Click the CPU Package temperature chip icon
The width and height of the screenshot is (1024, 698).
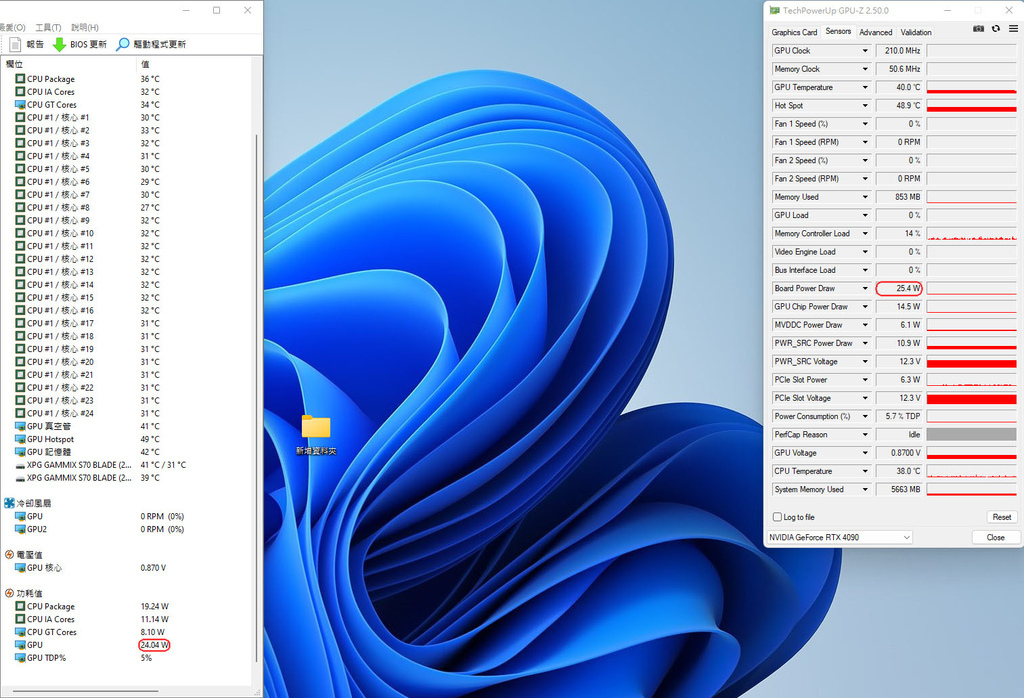(21, 79)
